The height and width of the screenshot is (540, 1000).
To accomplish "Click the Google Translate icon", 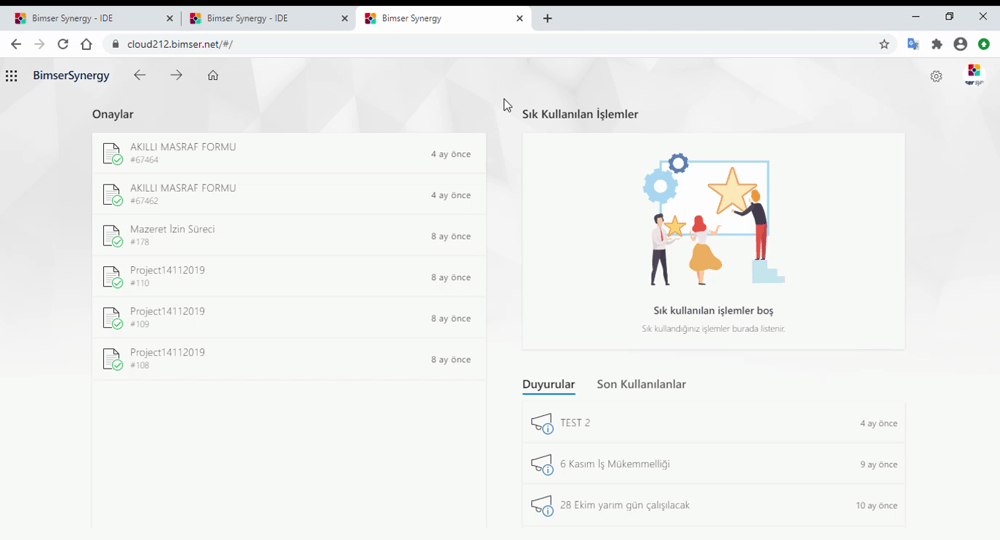I will tap(912, 44).
